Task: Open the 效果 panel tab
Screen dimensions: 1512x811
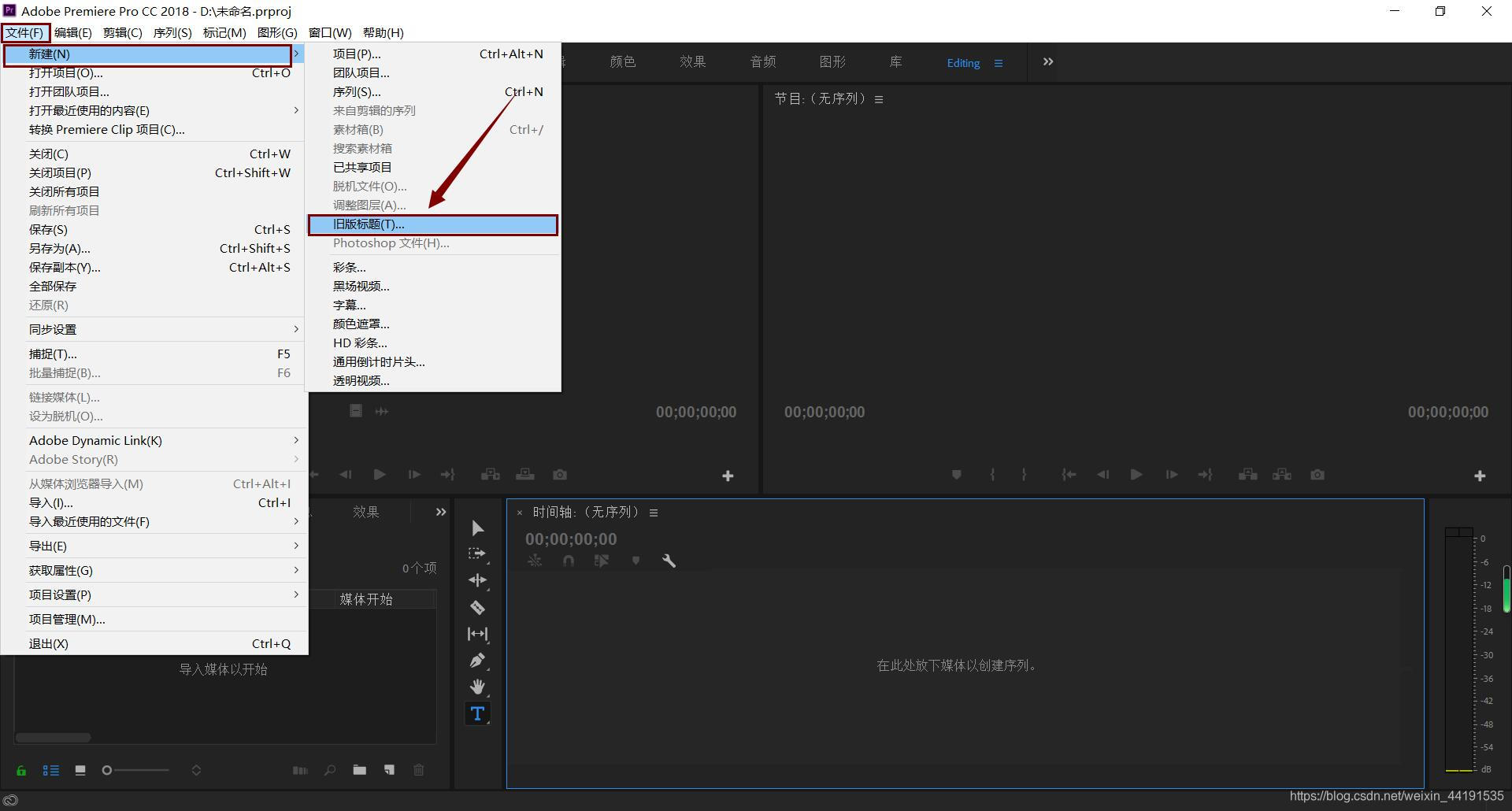Action: point(365,512)
